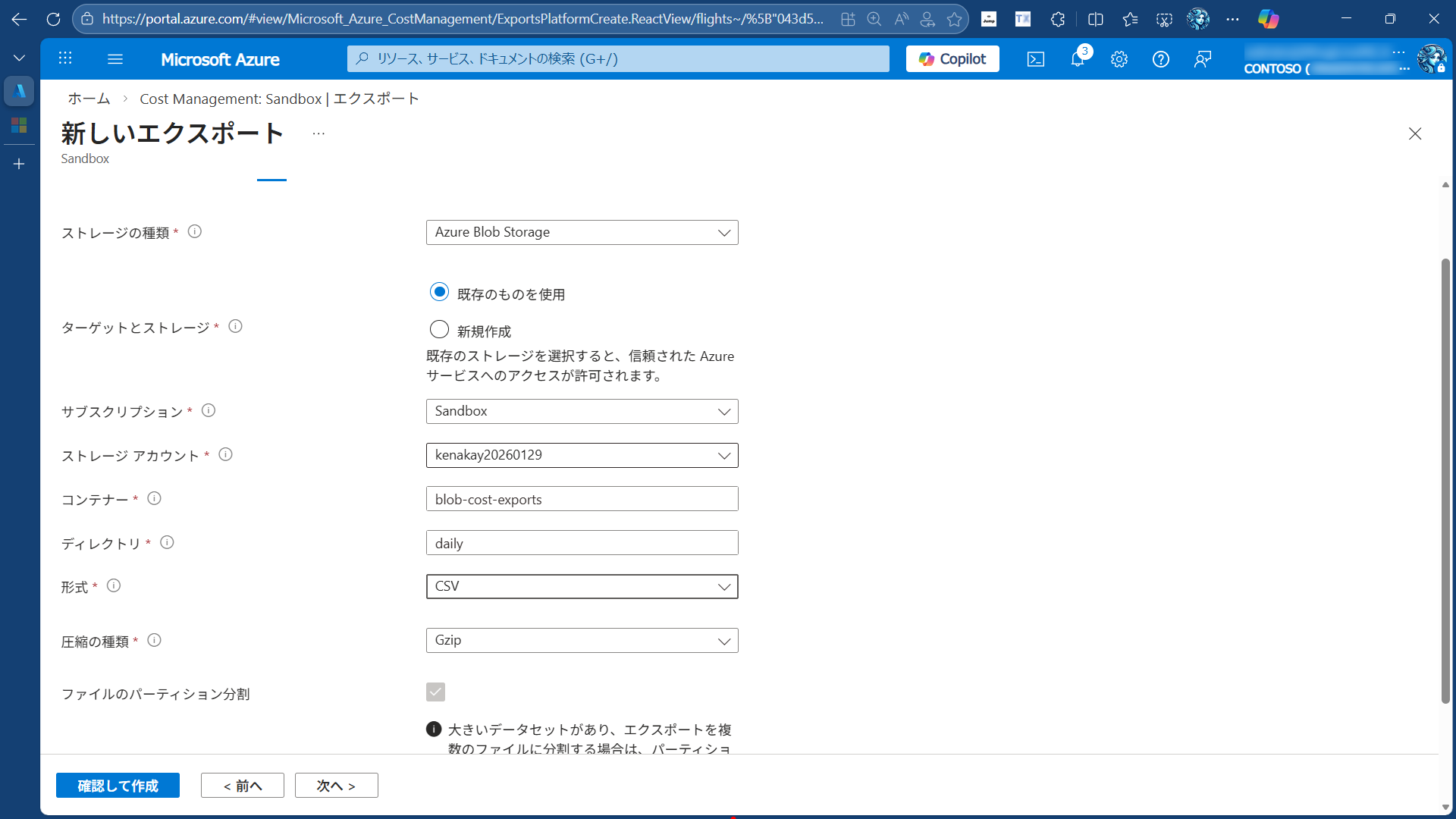Open the app launcher grid icon
1456x819 pixels.
point(65,58)
